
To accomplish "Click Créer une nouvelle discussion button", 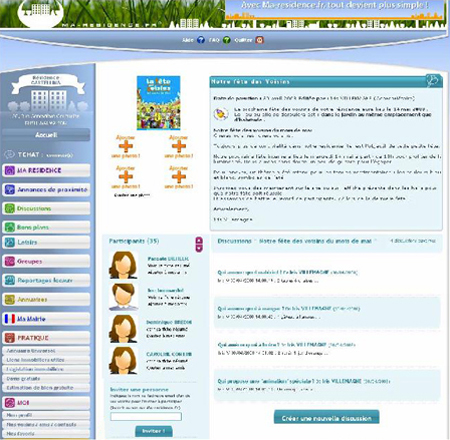I will click(326, 418).
